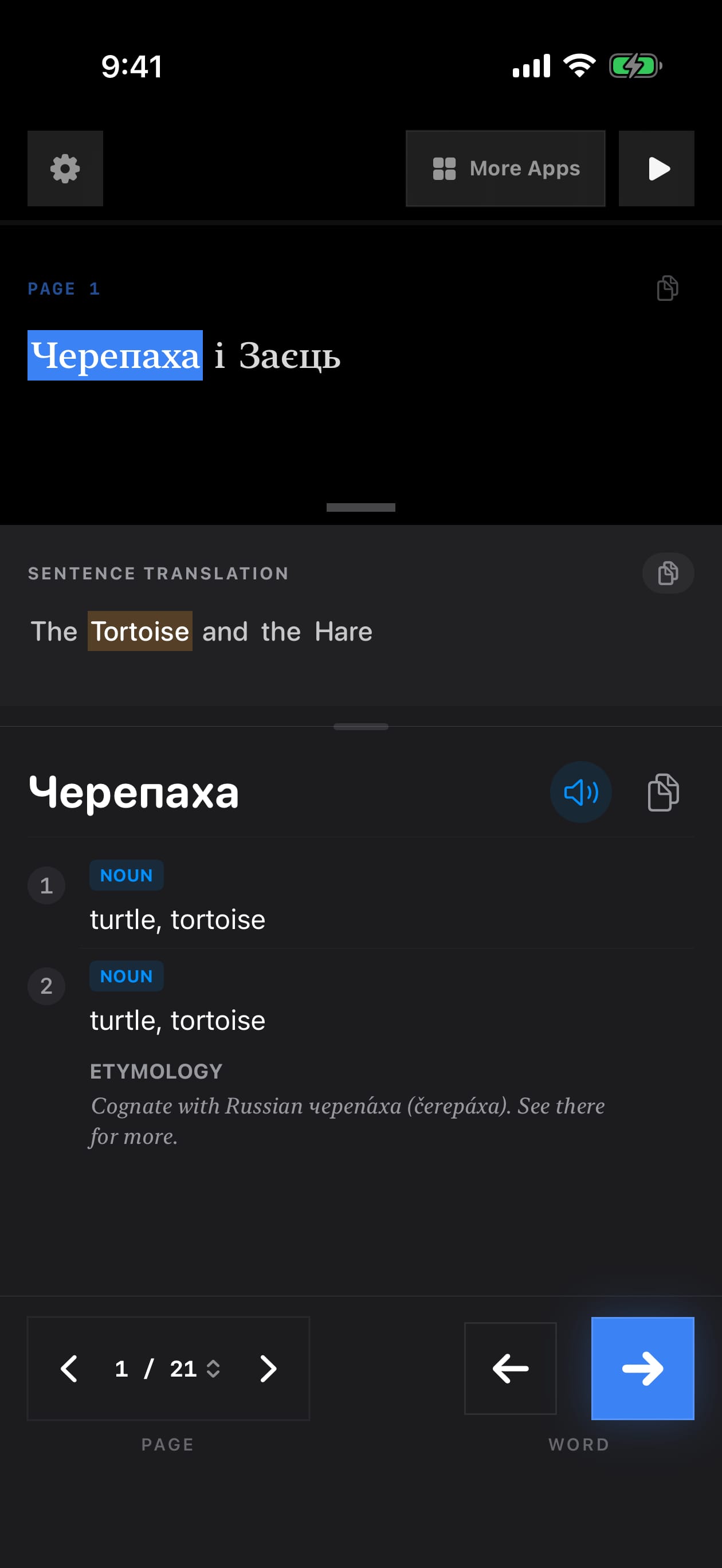The image size is (722, 1568).
Task: Grab the dictionary panel divider handle
Action: pyautogui.click(x=361, y=726)
